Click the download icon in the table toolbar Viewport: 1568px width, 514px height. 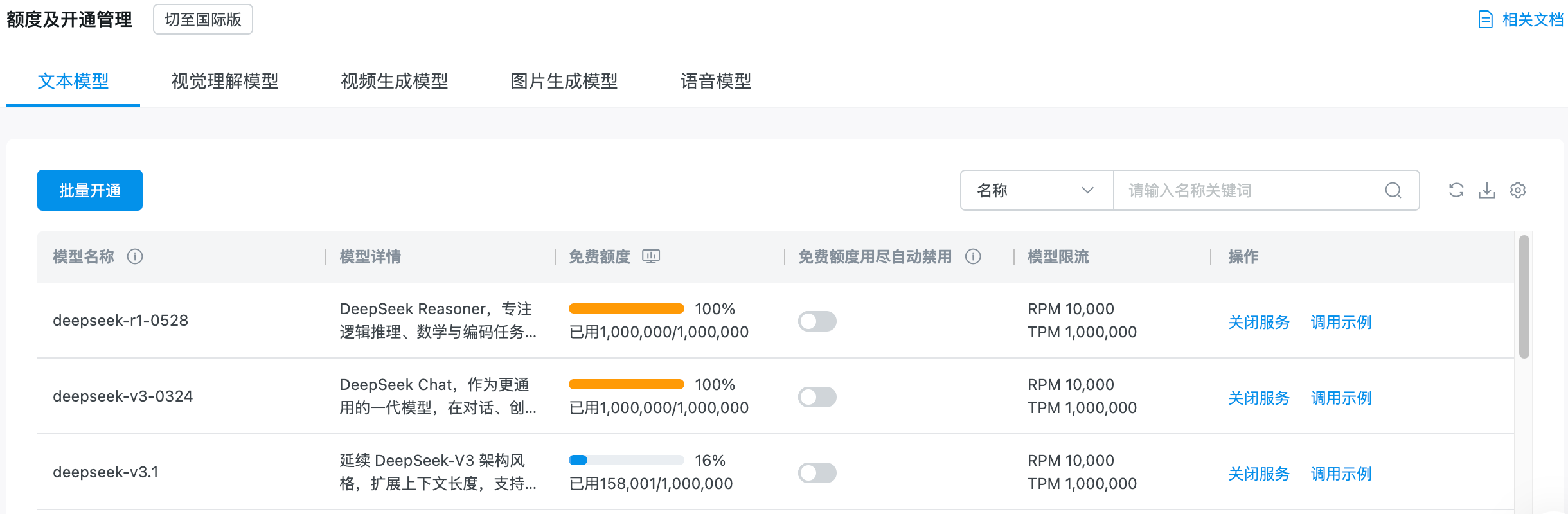pos(1487,190)
